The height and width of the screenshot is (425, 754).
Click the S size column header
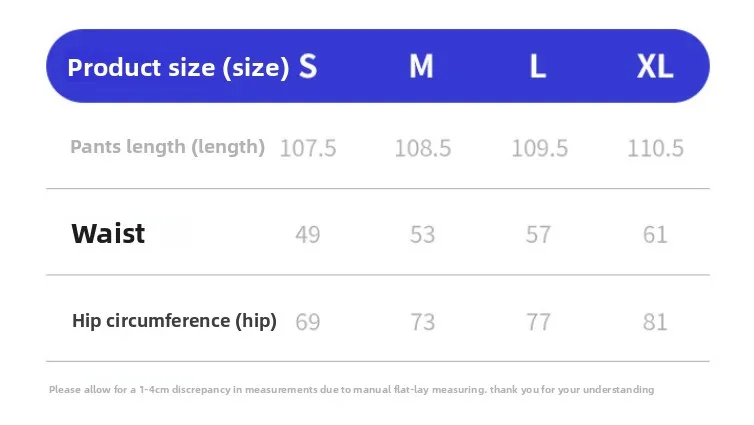click(x=308, y=66)
